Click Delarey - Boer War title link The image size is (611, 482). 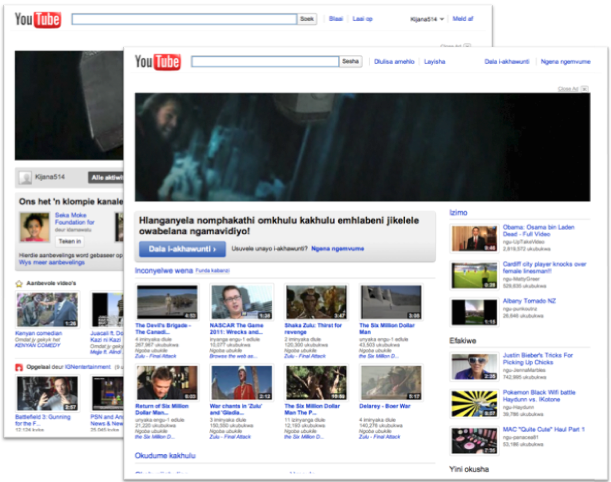coord(385,406)
